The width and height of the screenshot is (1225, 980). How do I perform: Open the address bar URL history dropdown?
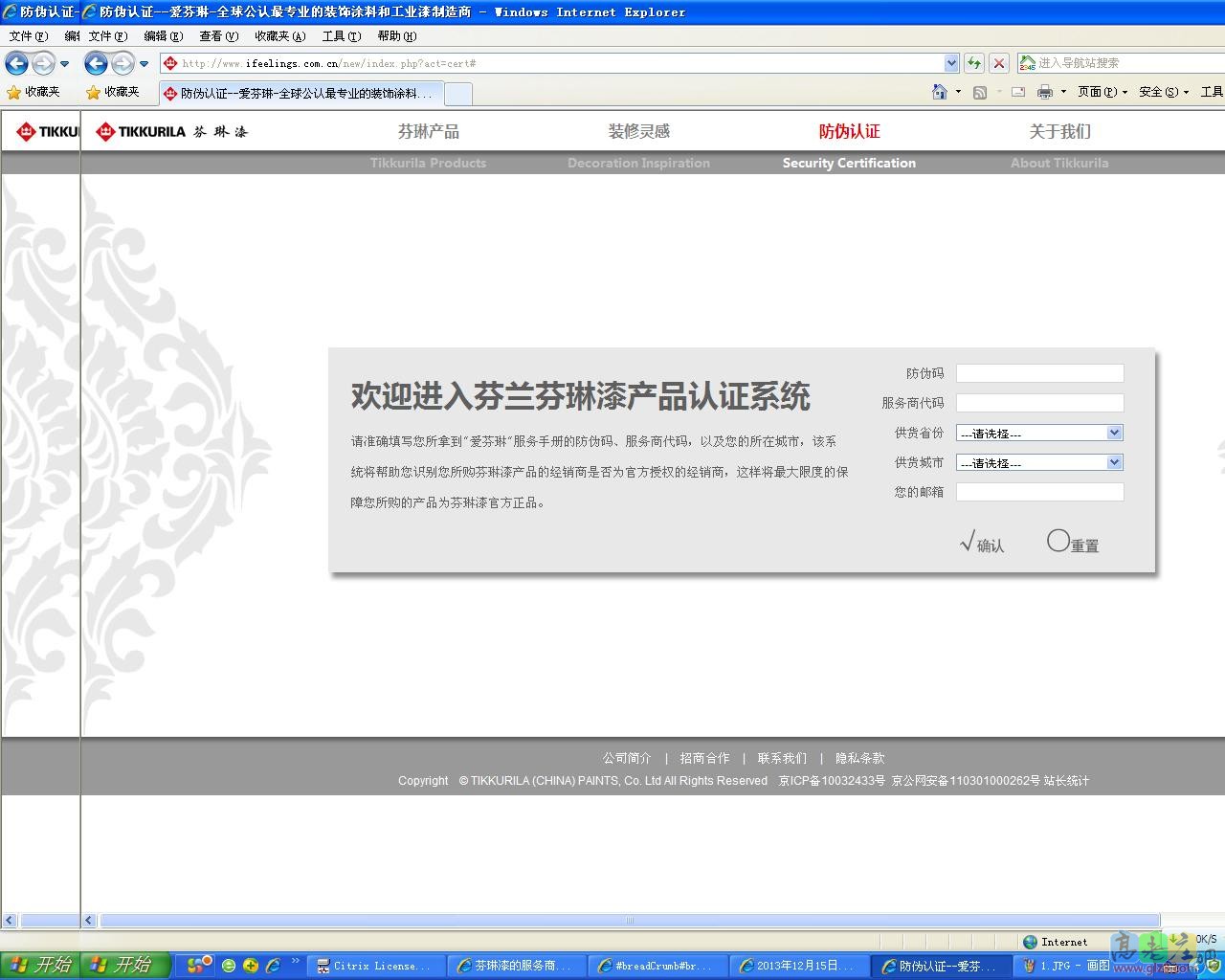951,63
